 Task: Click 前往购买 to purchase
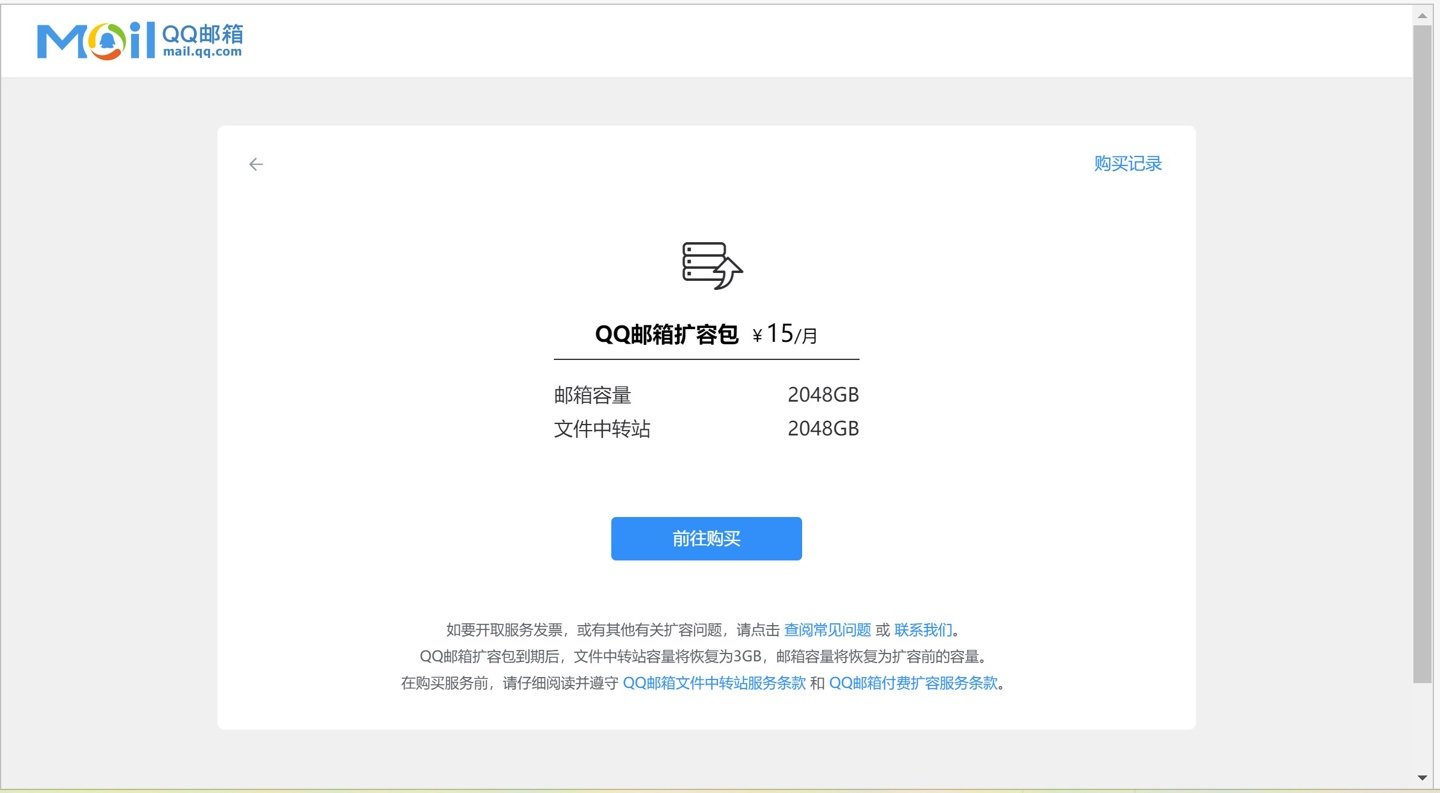[x=706, y=538]
